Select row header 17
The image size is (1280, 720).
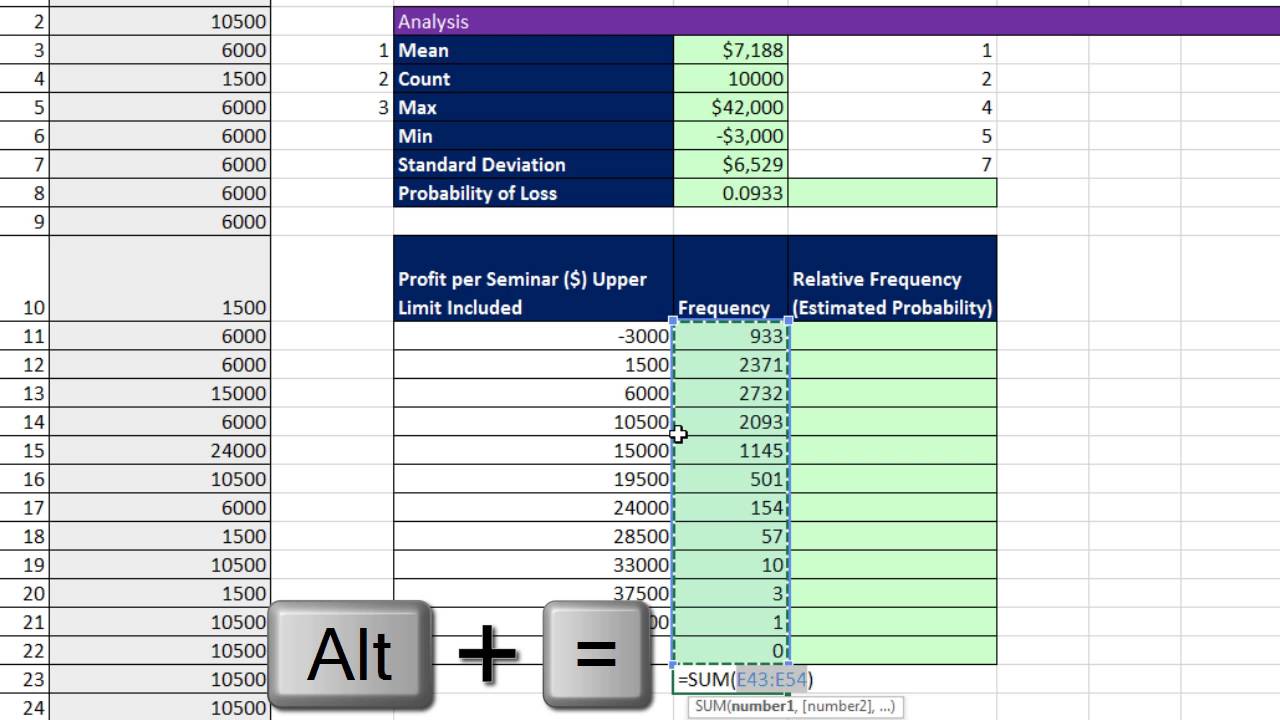pos(24,508)
